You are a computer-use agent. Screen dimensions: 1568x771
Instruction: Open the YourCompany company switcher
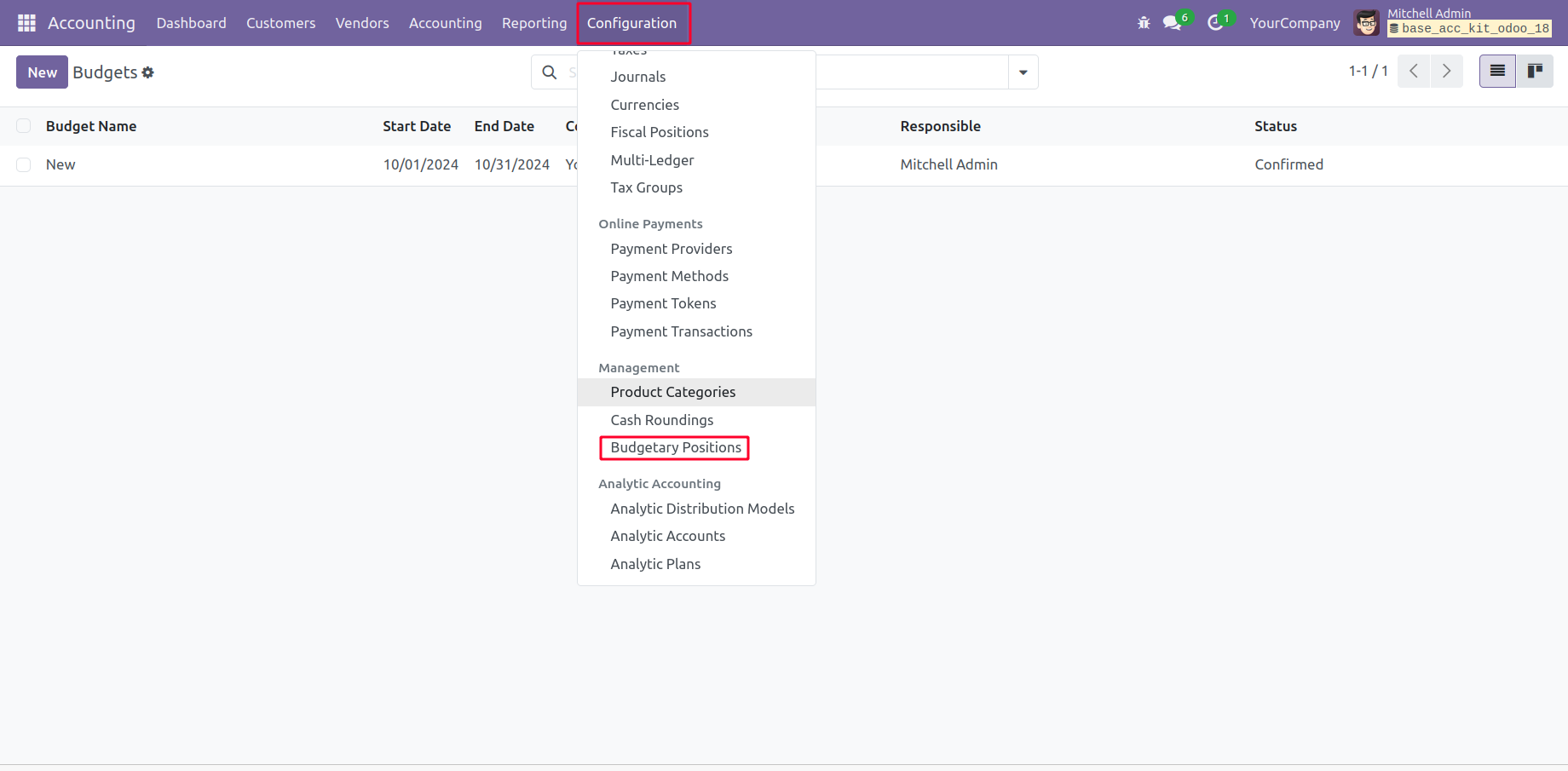[x=1294, y=23]
